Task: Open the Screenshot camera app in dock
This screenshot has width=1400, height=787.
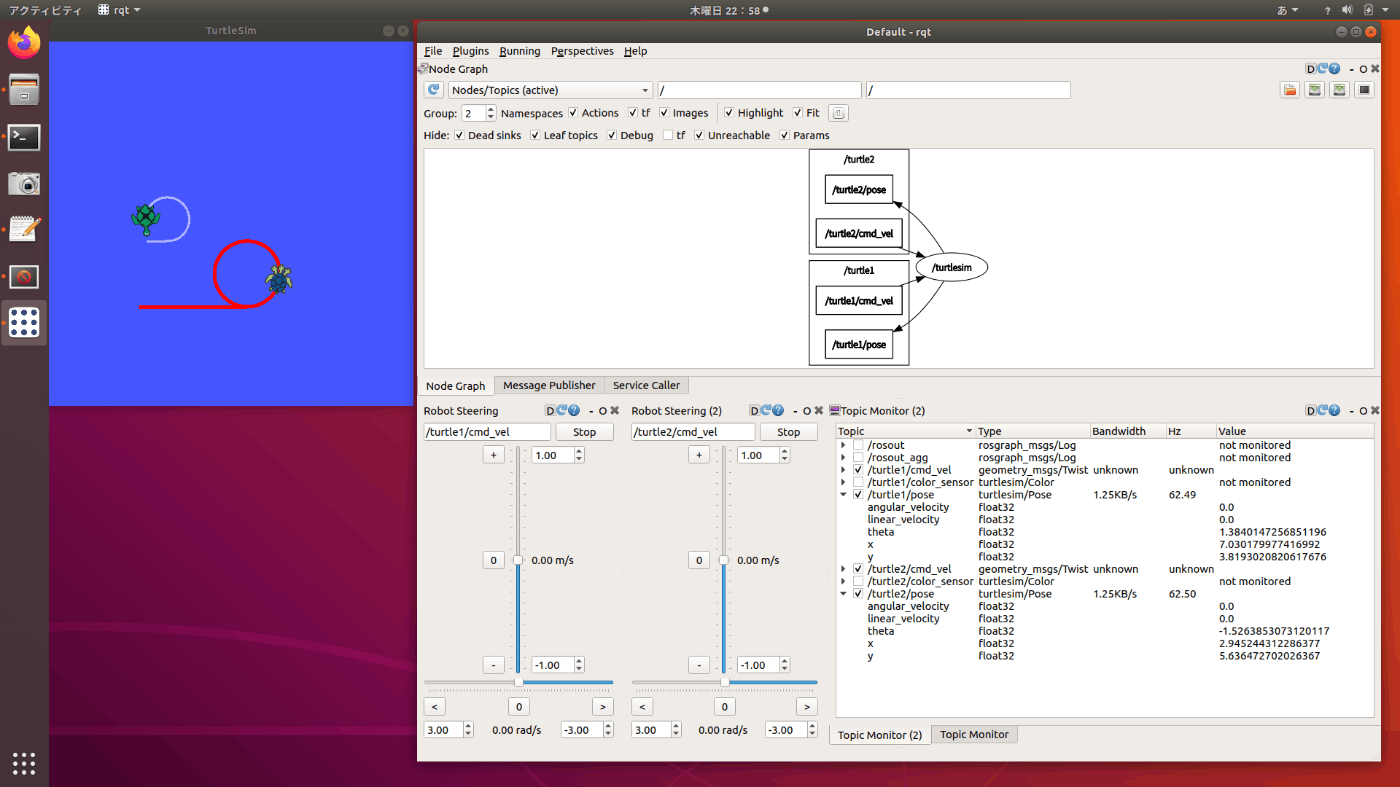Action: click(x=24, y=183)
